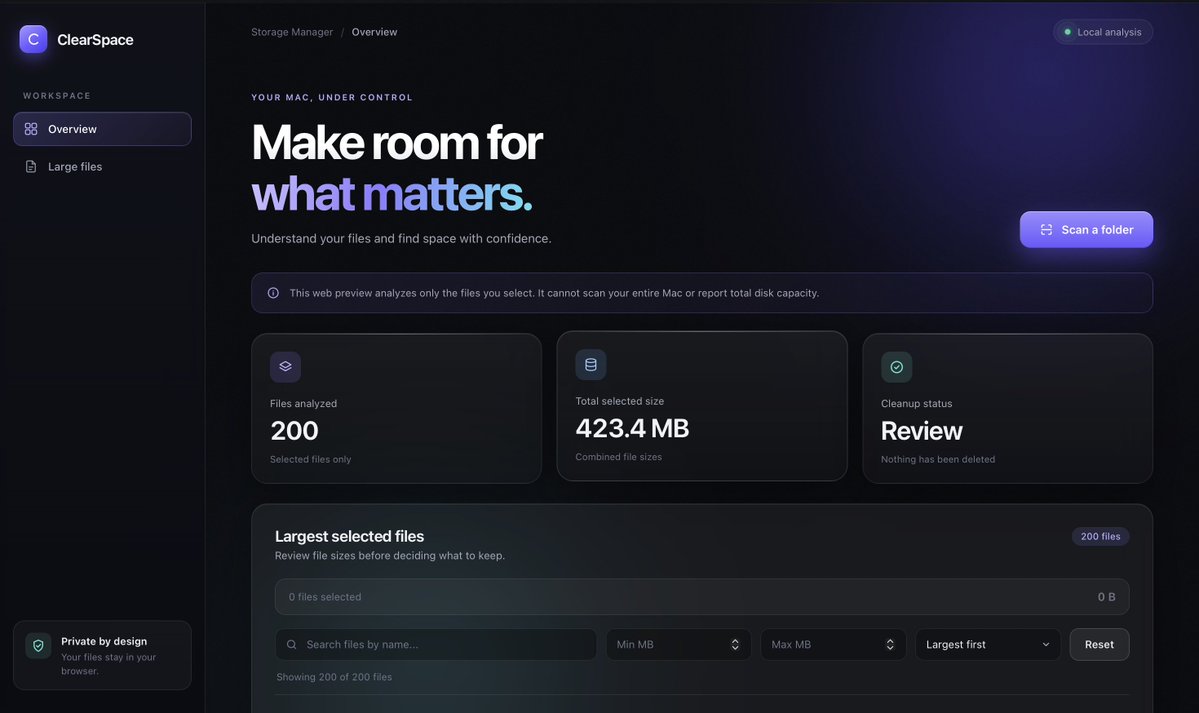This screenshot has width=1199, height=713.
Task: Click the shield icon in Private by design
Action: click(x=38, y=646)
